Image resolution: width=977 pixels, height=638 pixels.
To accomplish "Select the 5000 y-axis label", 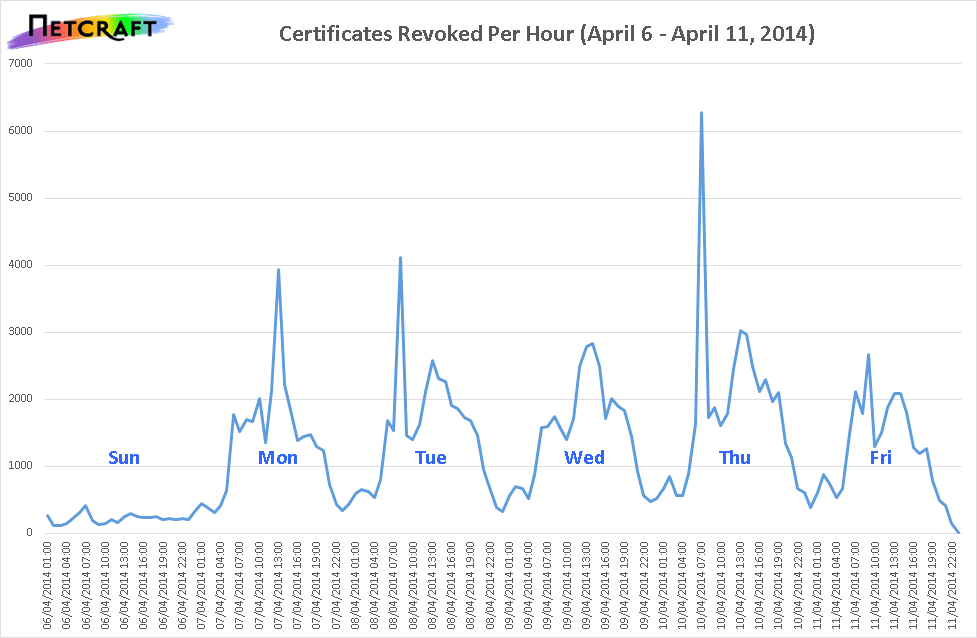I will pos(20,198).
